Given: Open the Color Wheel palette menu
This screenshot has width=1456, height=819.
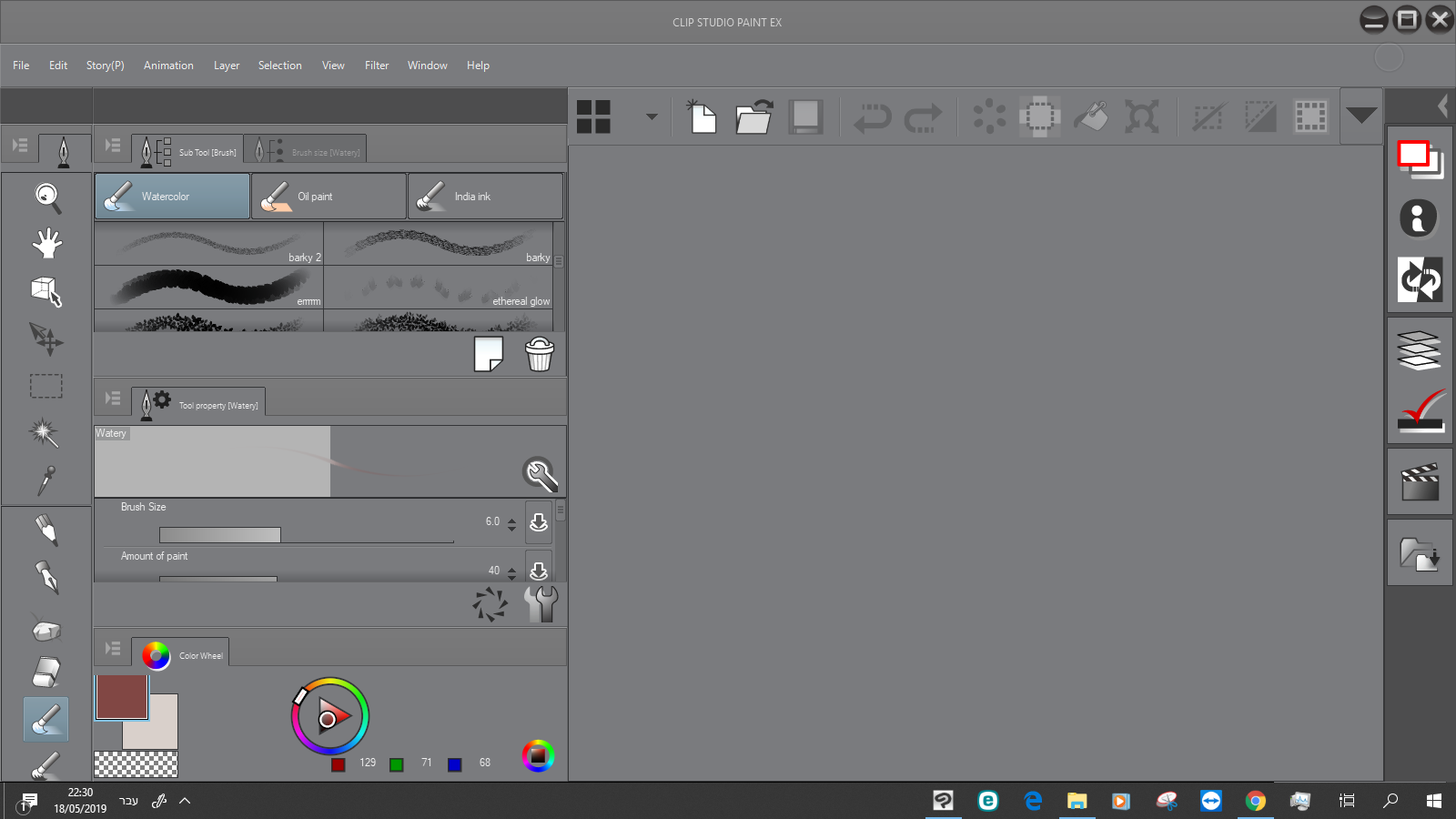Looking at the screenshot, I should [113, 649].
